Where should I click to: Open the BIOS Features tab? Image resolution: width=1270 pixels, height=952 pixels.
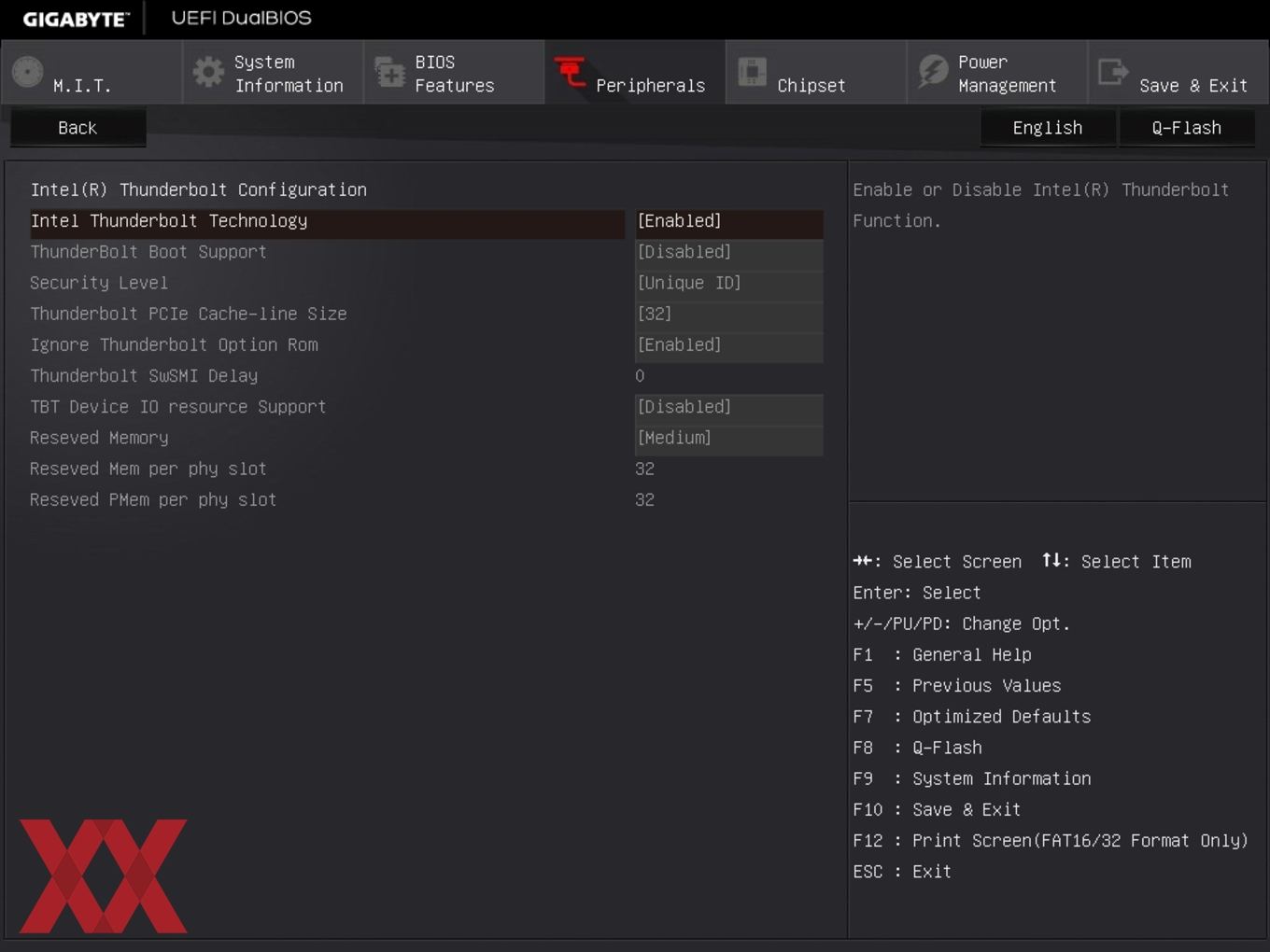pos(454,72)
